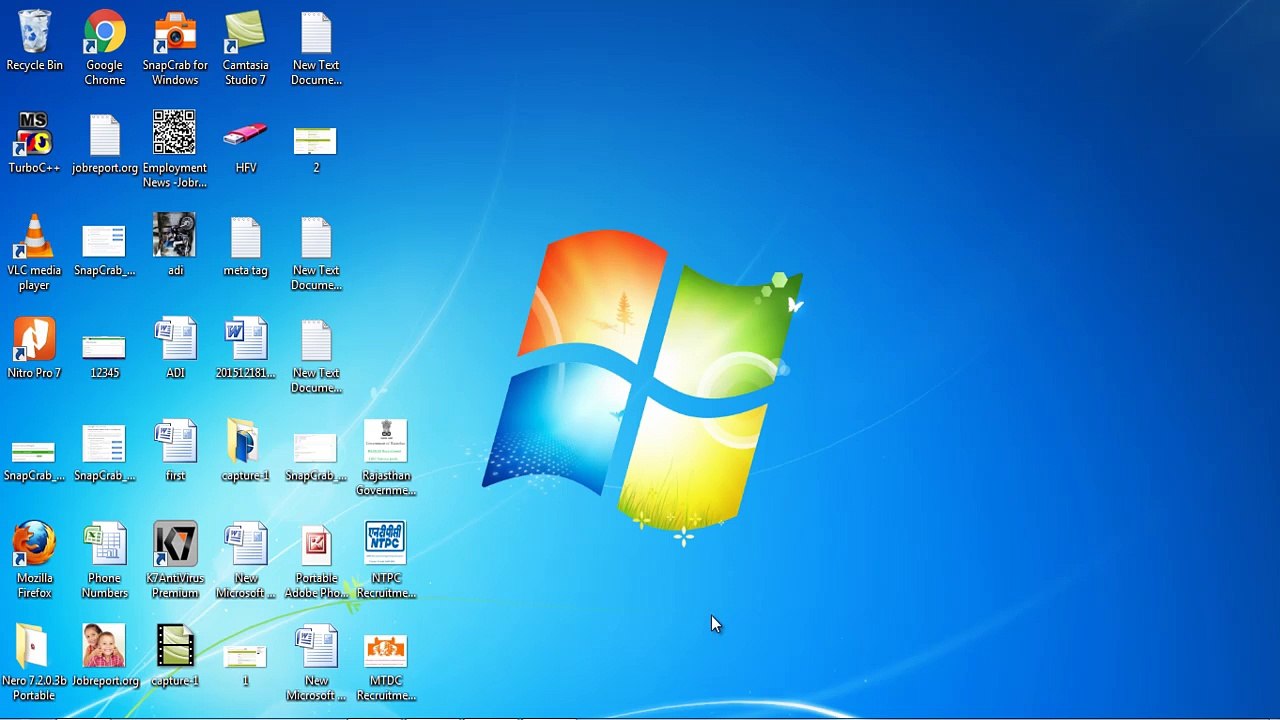Select the Nero 7.2.0.3b Portable folder

point(34,663)
